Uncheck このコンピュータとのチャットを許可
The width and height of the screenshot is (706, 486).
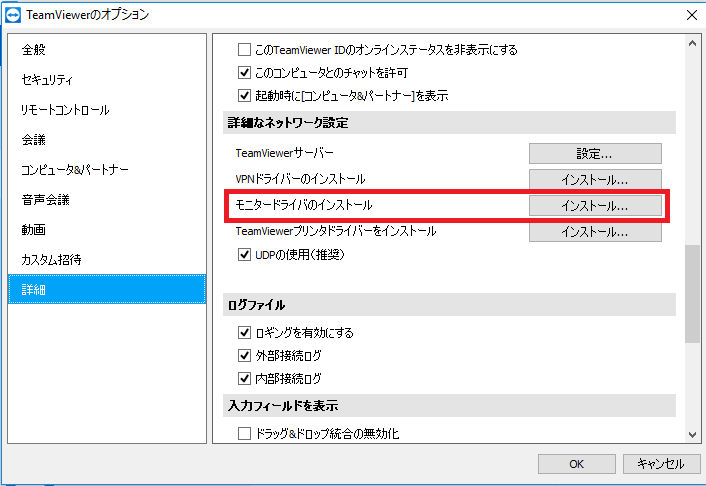pos(244,72)
